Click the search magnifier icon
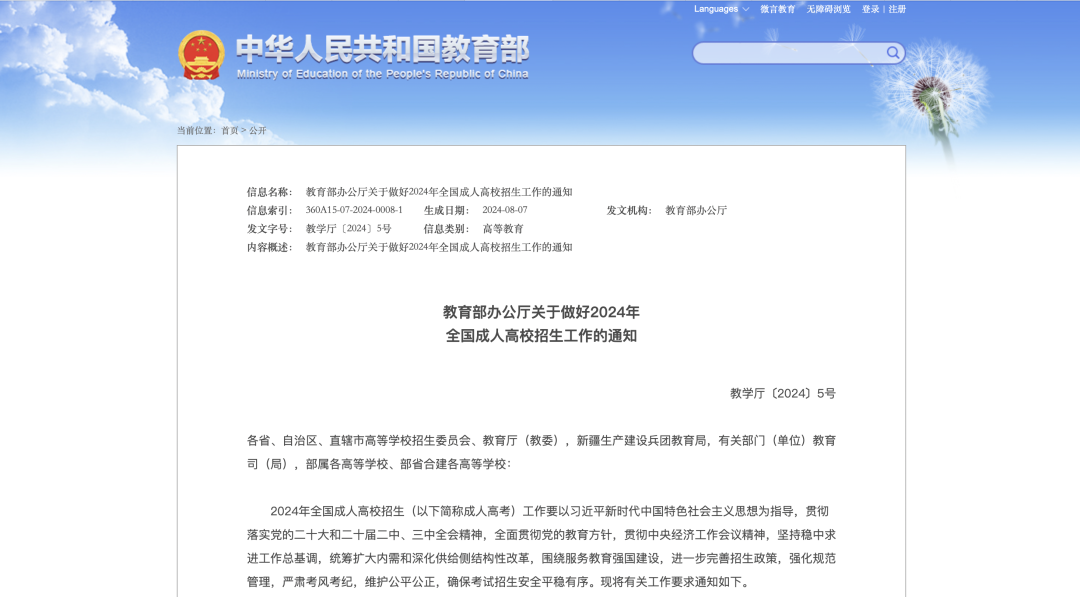This screenshot has width=1080, height=597. tap(893, 52)
